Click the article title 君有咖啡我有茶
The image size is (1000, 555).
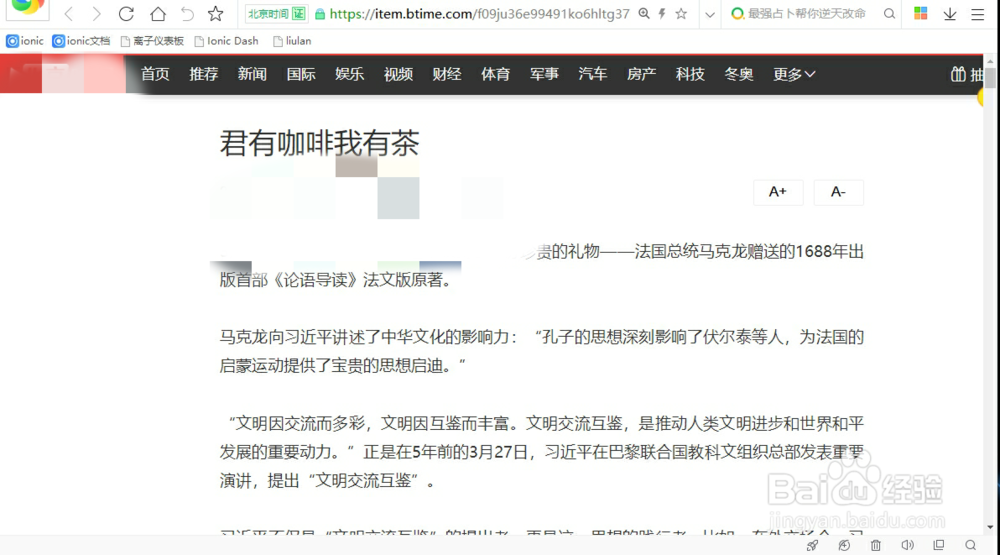[x=320, y=143]
